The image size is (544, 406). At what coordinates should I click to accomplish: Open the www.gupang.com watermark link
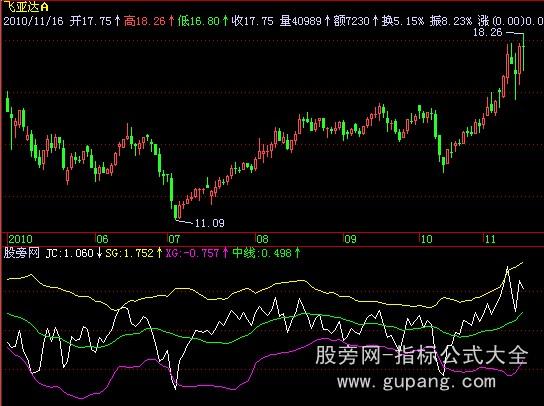[417, 382]
